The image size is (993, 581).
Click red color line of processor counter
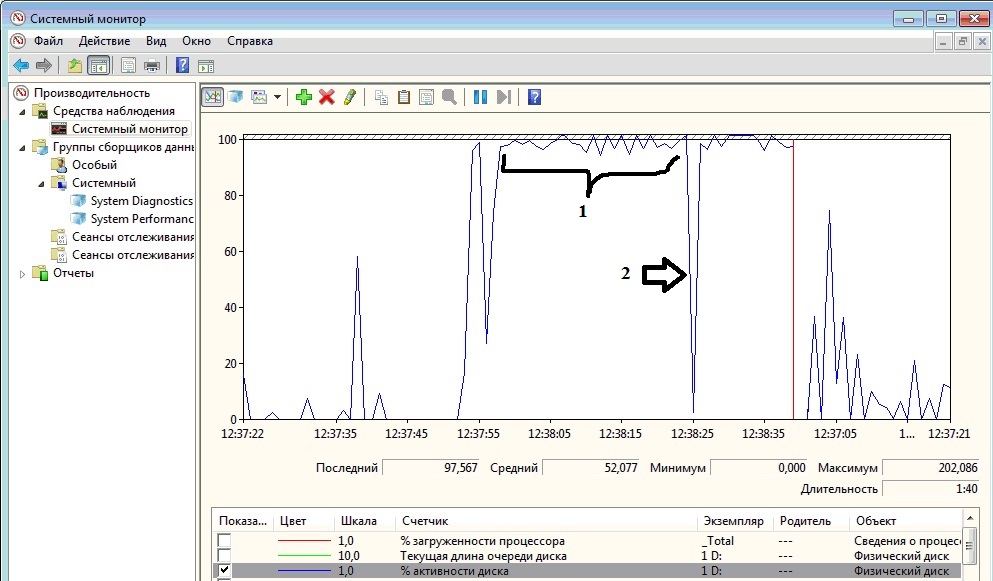(x=304, y=540)
